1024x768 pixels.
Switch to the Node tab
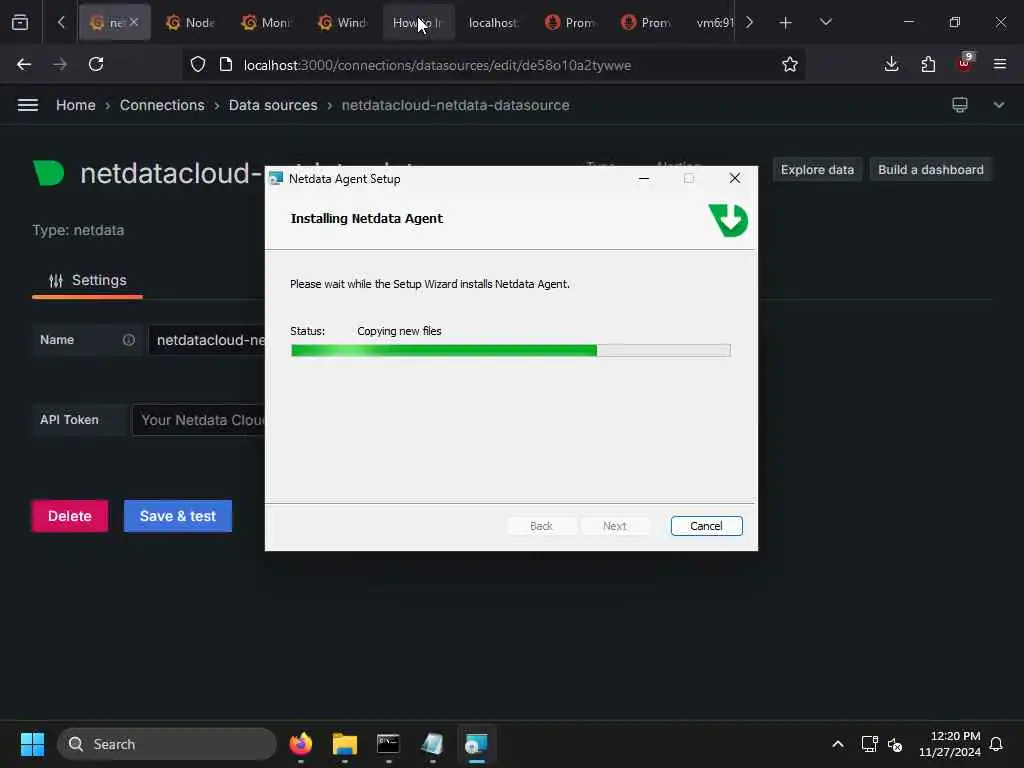pyautogui.click(x=190, y=23)
